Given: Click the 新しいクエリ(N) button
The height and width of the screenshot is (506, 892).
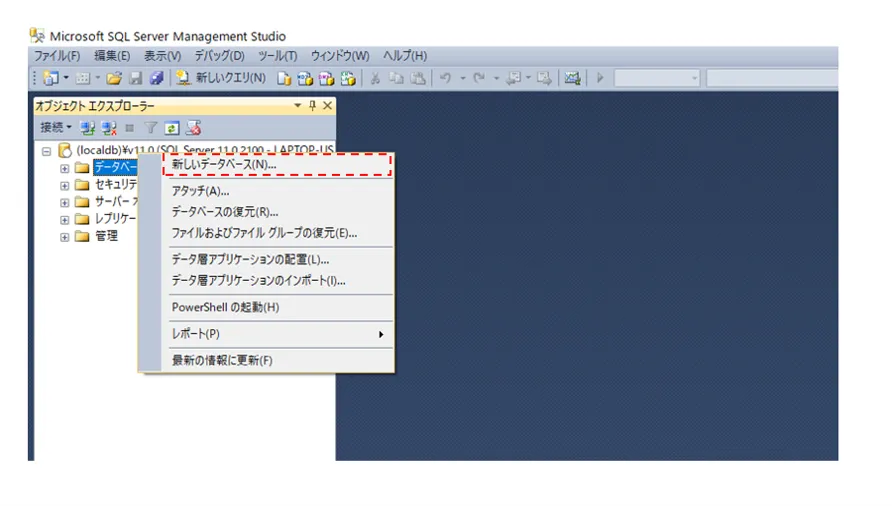Looking at the screenshot, I should 221,78.
